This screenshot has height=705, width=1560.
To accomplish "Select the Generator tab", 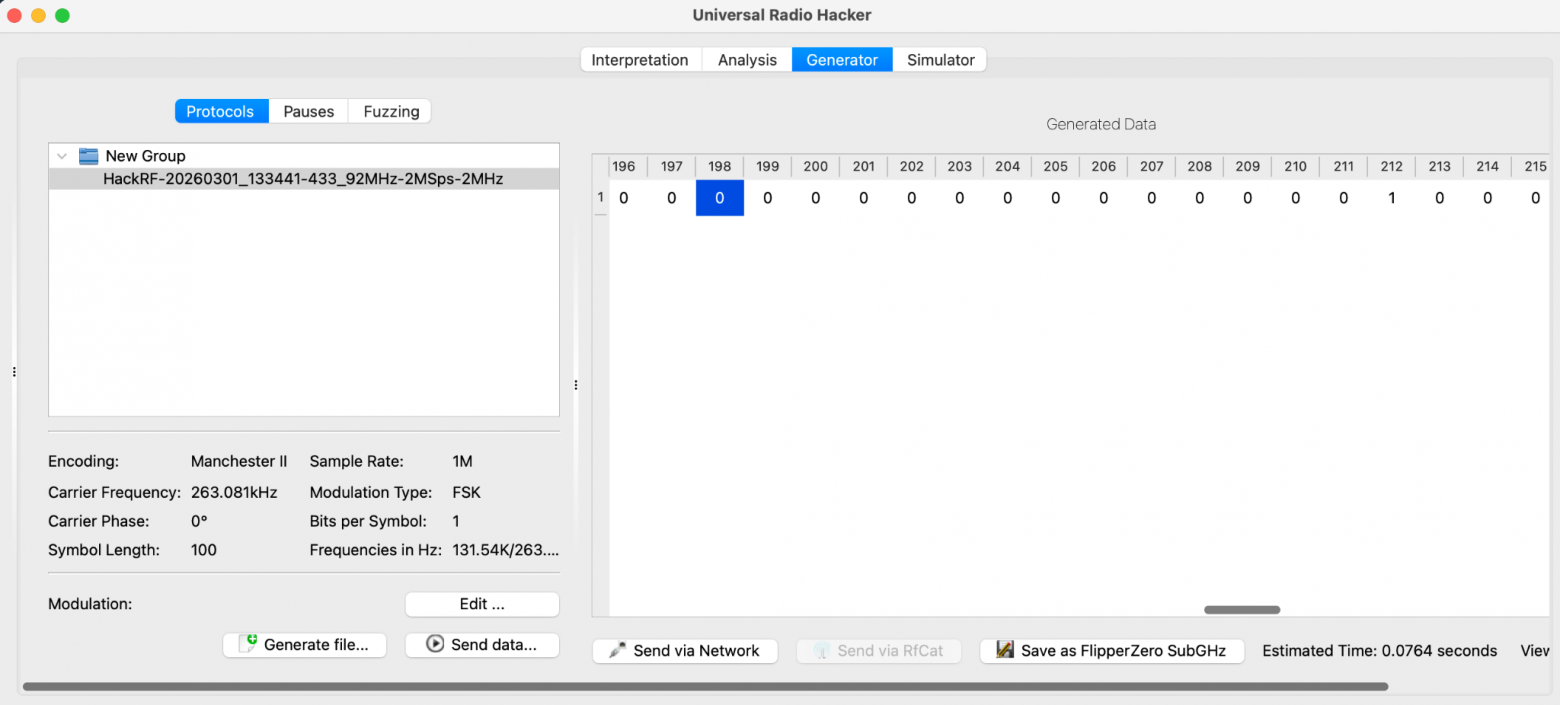I will [842, 60].
